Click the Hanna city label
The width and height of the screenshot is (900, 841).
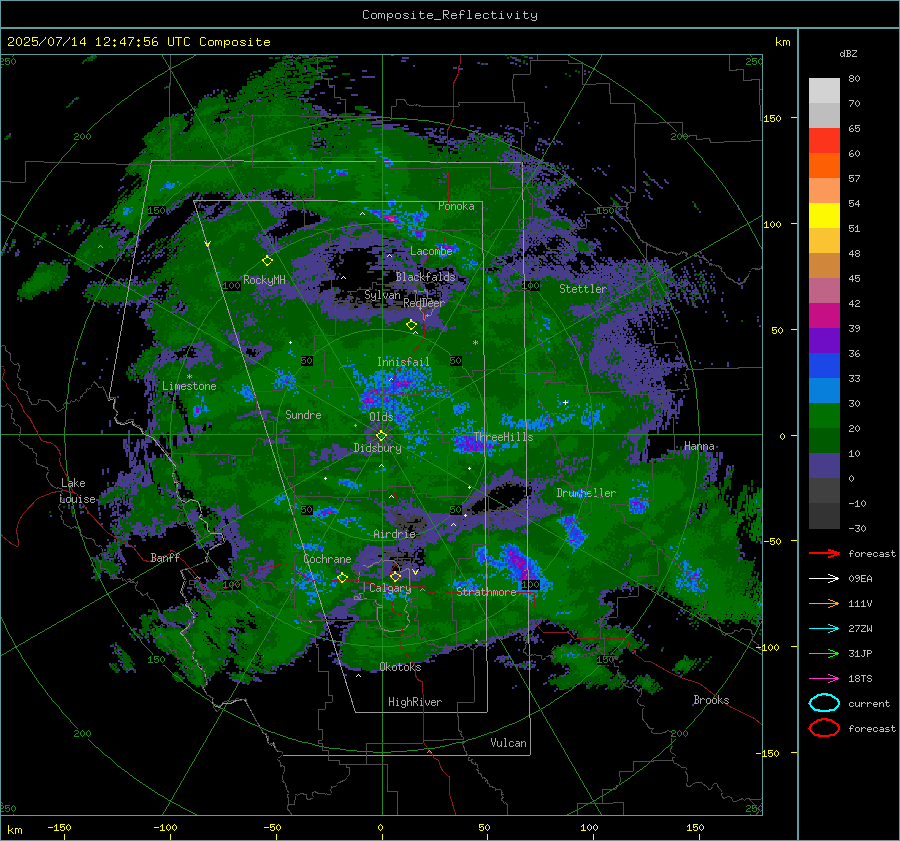[699, 446]
